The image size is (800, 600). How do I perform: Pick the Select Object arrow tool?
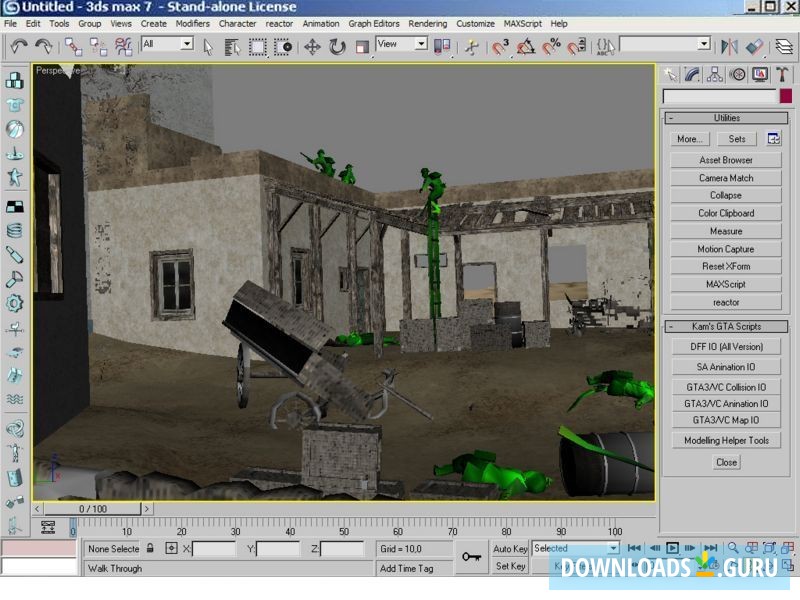[x=208, y=47]
